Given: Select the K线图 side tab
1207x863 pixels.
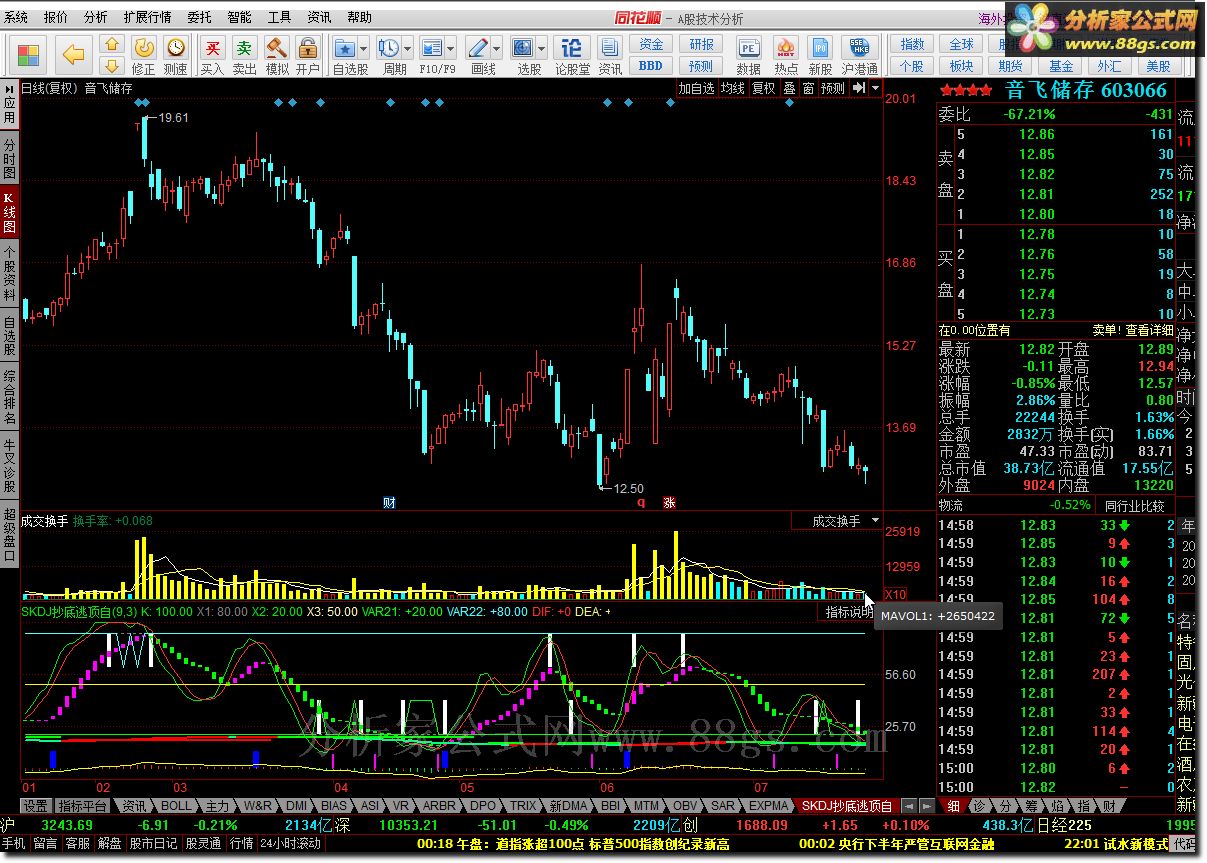Looking at the screenshot, I should 9,214.
